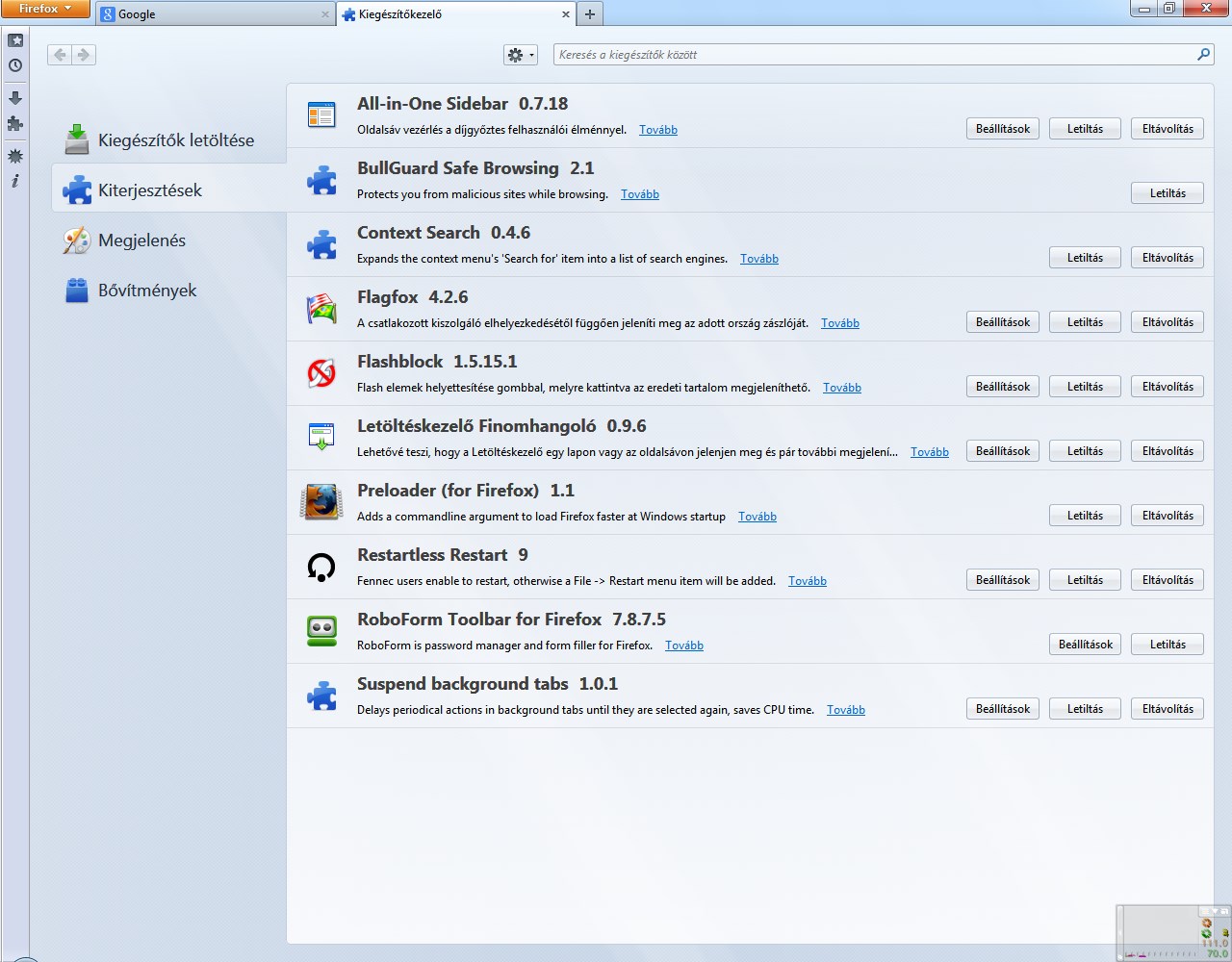1232x962 pixels.
Task: Open Tovább link for BullGuard Safe Browsing
Action: (x=640, y=194)
